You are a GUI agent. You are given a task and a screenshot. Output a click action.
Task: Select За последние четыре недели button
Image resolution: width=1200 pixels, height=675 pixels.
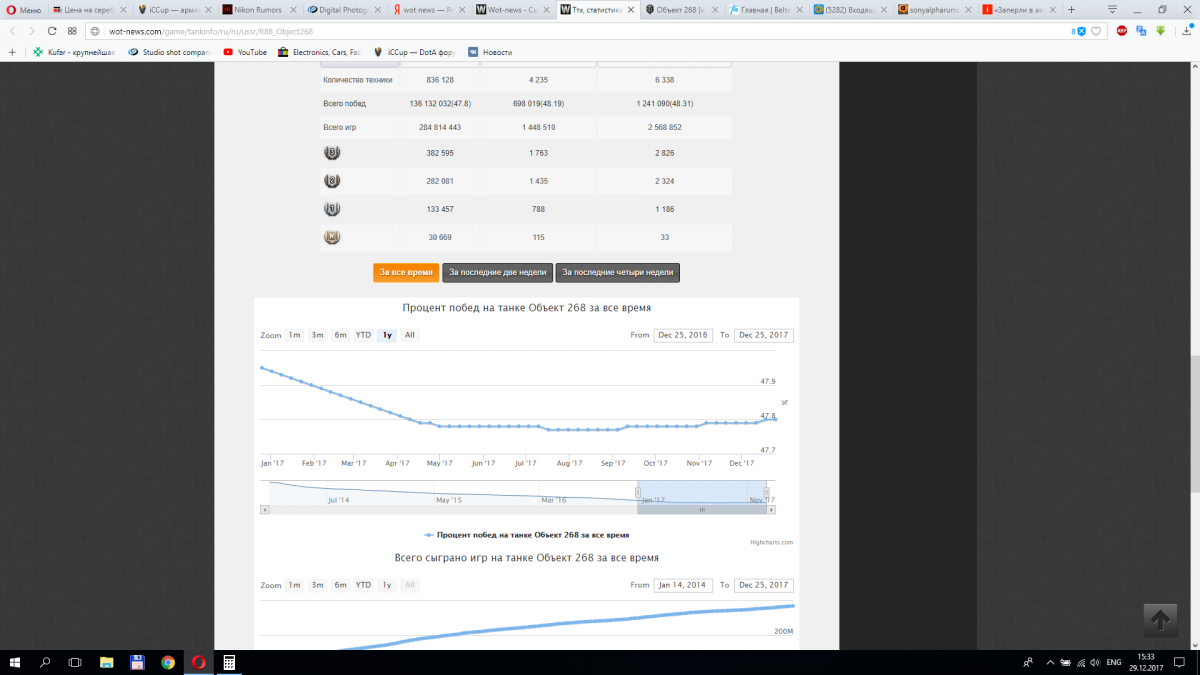[619, 272]
